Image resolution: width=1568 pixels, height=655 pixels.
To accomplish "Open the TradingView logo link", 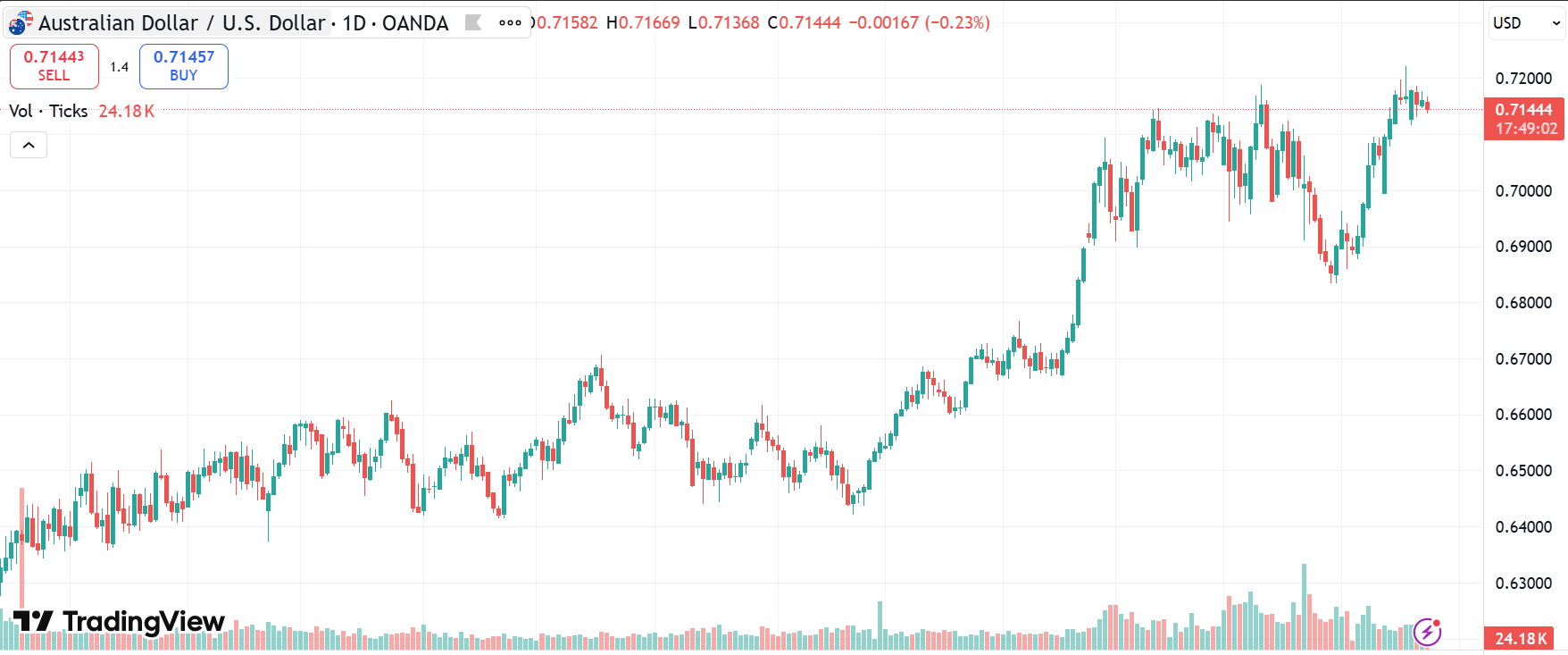I will click(x=119, y=621).
